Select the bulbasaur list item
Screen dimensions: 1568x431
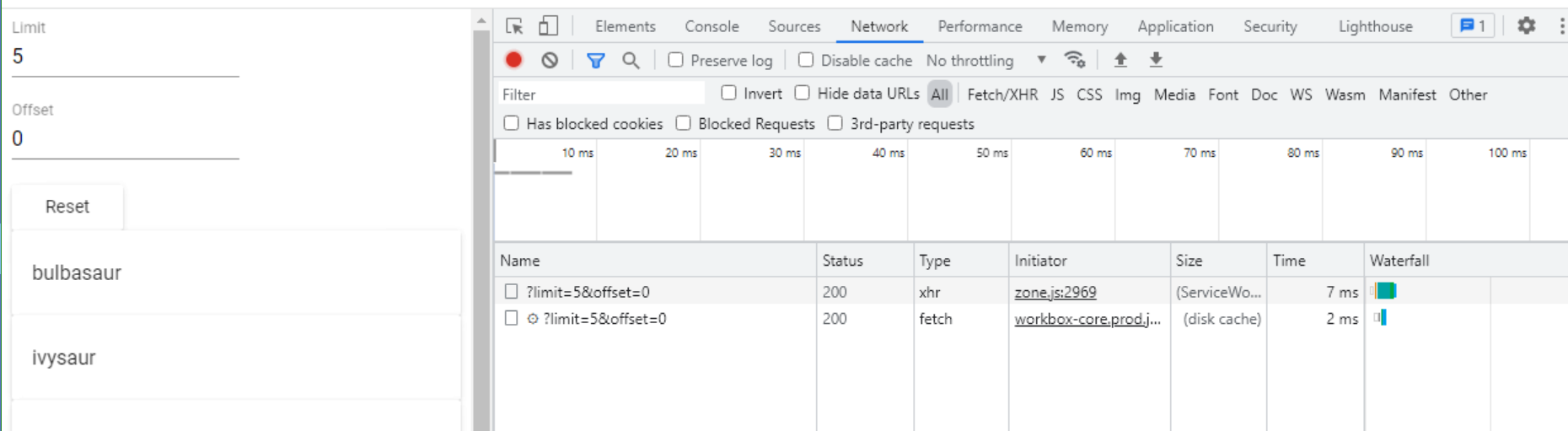236,272
